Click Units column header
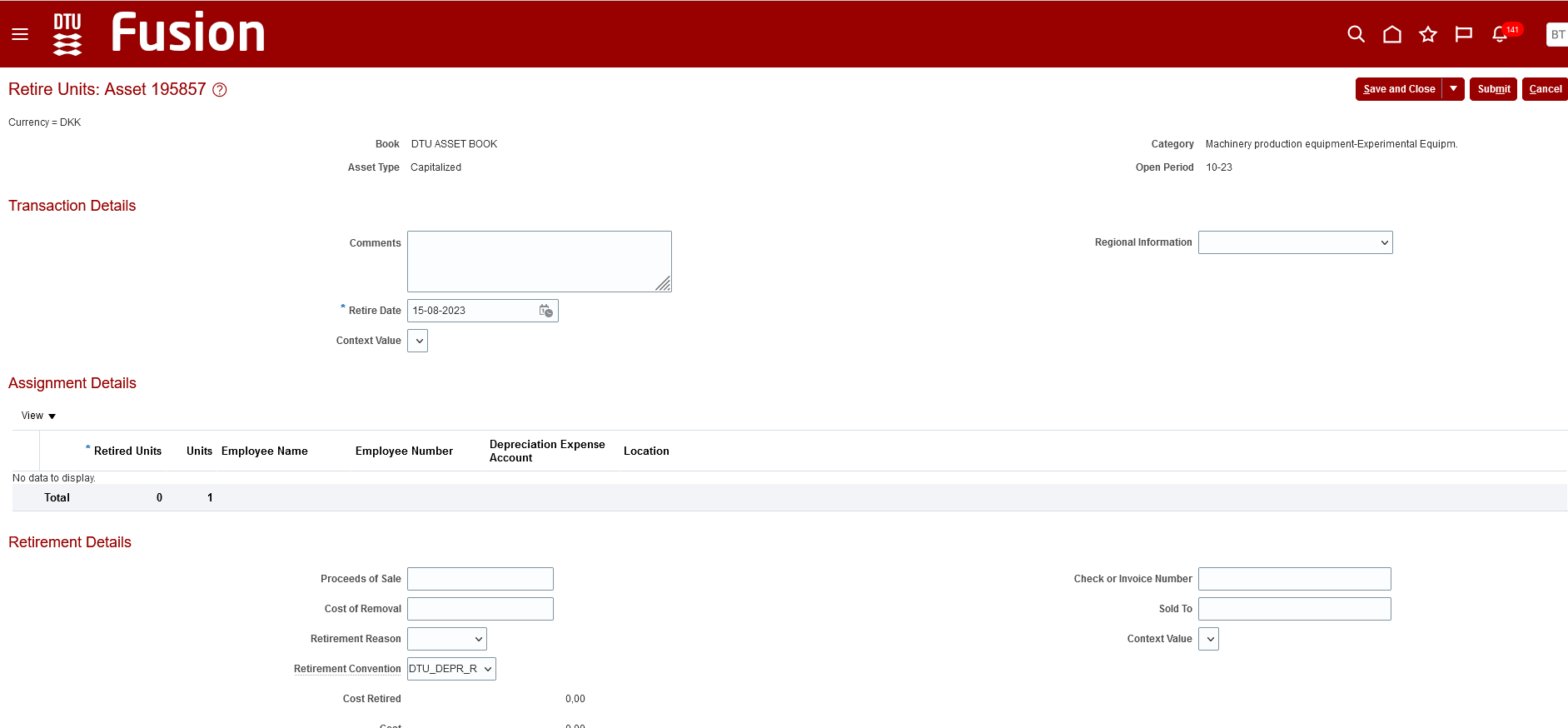Image resolution: width=1568 pixels, height=728 pixels. click(x=199, y=451)
